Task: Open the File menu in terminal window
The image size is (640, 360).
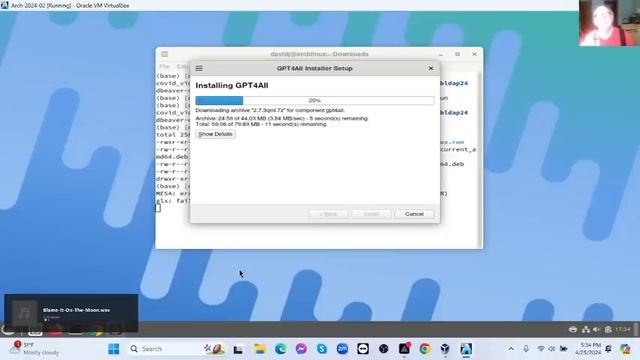Action: pyautogui.click(x=164, y=66)
